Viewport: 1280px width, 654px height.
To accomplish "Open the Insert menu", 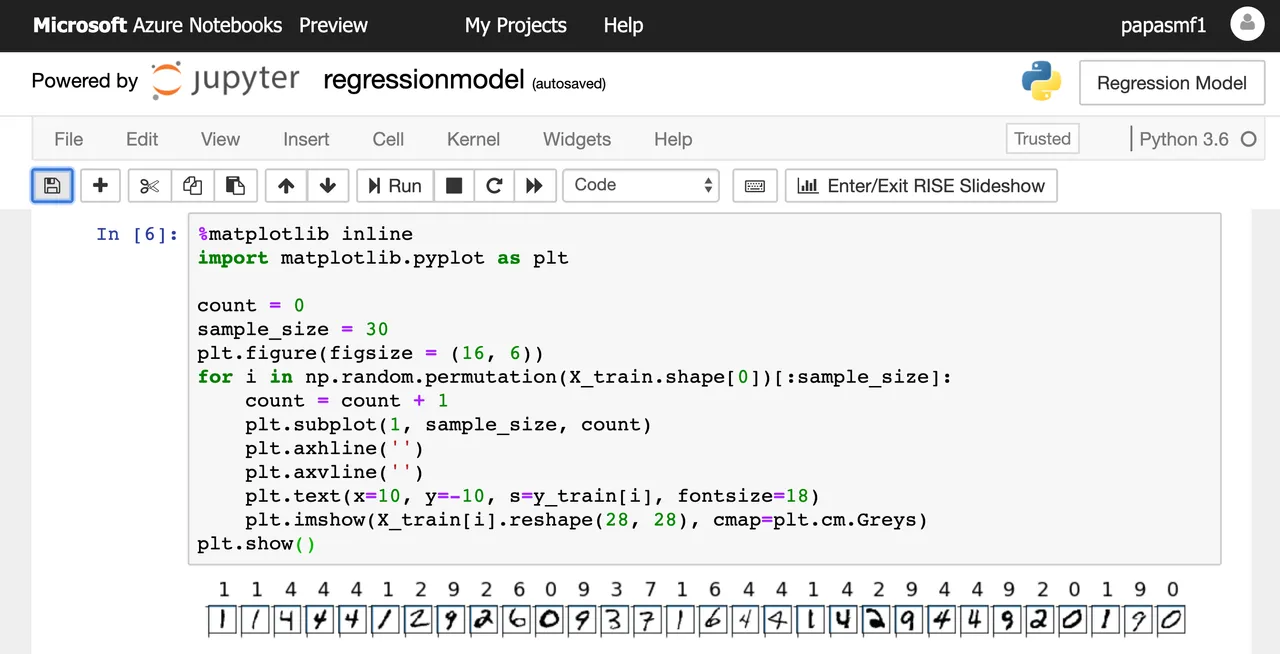I will [306, 139].
